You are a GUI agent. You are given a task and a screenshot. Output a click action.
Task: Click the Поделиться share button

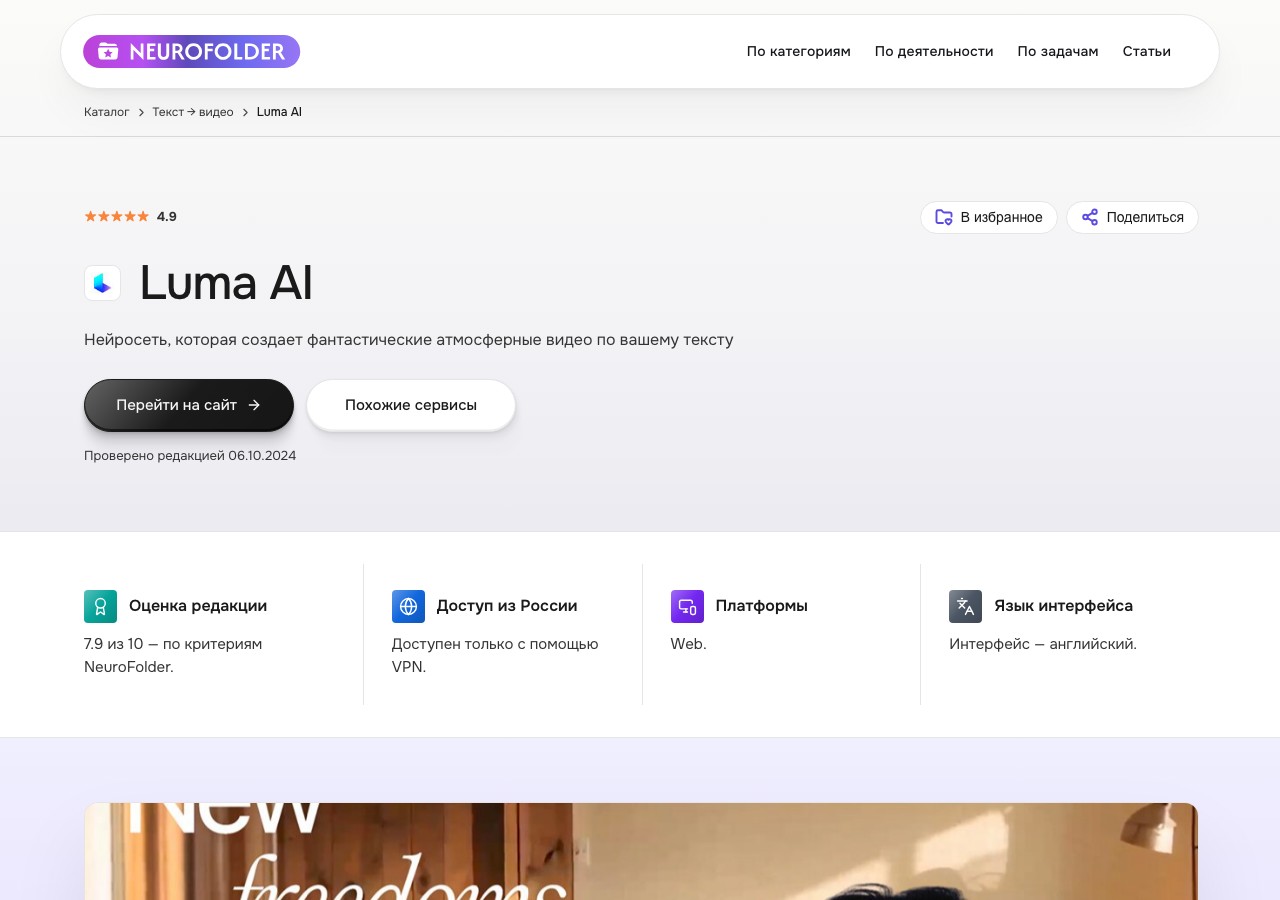pyautogui.click(x=1132, y=217)
